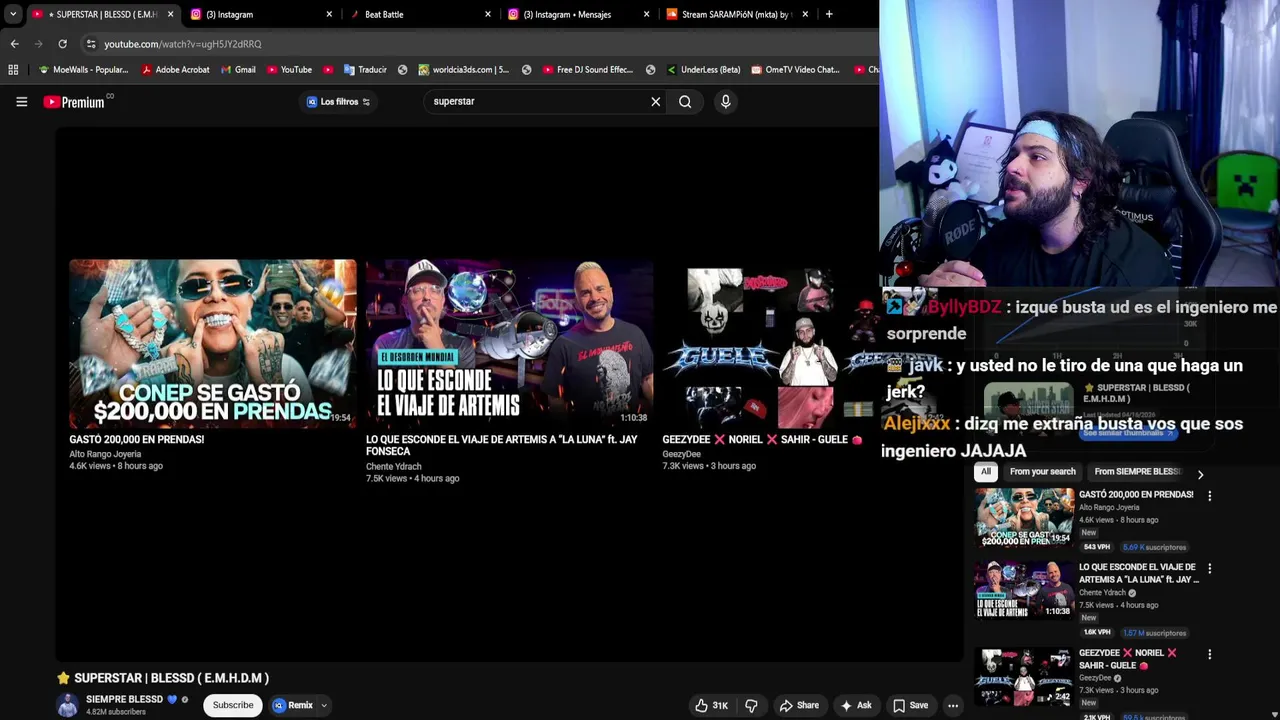Open options for GEEZYDEE sidebar video
The image size is (1280, 720).
[x=1209, y=655]
